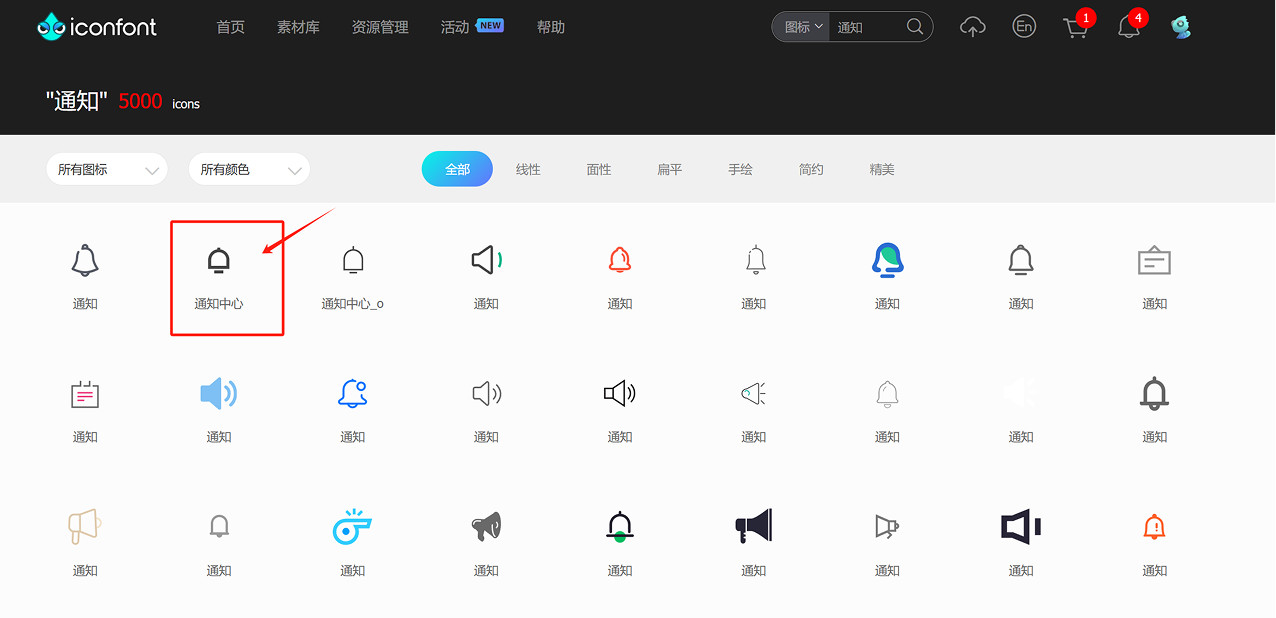
Task: Open the 所有图标 filter dropdown
Action: (x=106, y=169)
